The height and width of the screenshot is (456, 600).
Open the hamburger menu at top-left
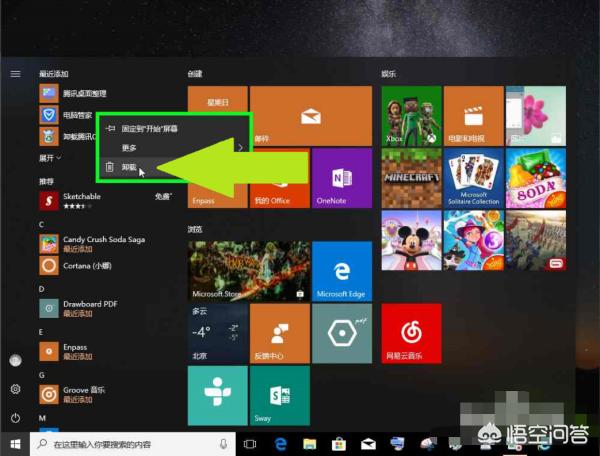[15, 74]
